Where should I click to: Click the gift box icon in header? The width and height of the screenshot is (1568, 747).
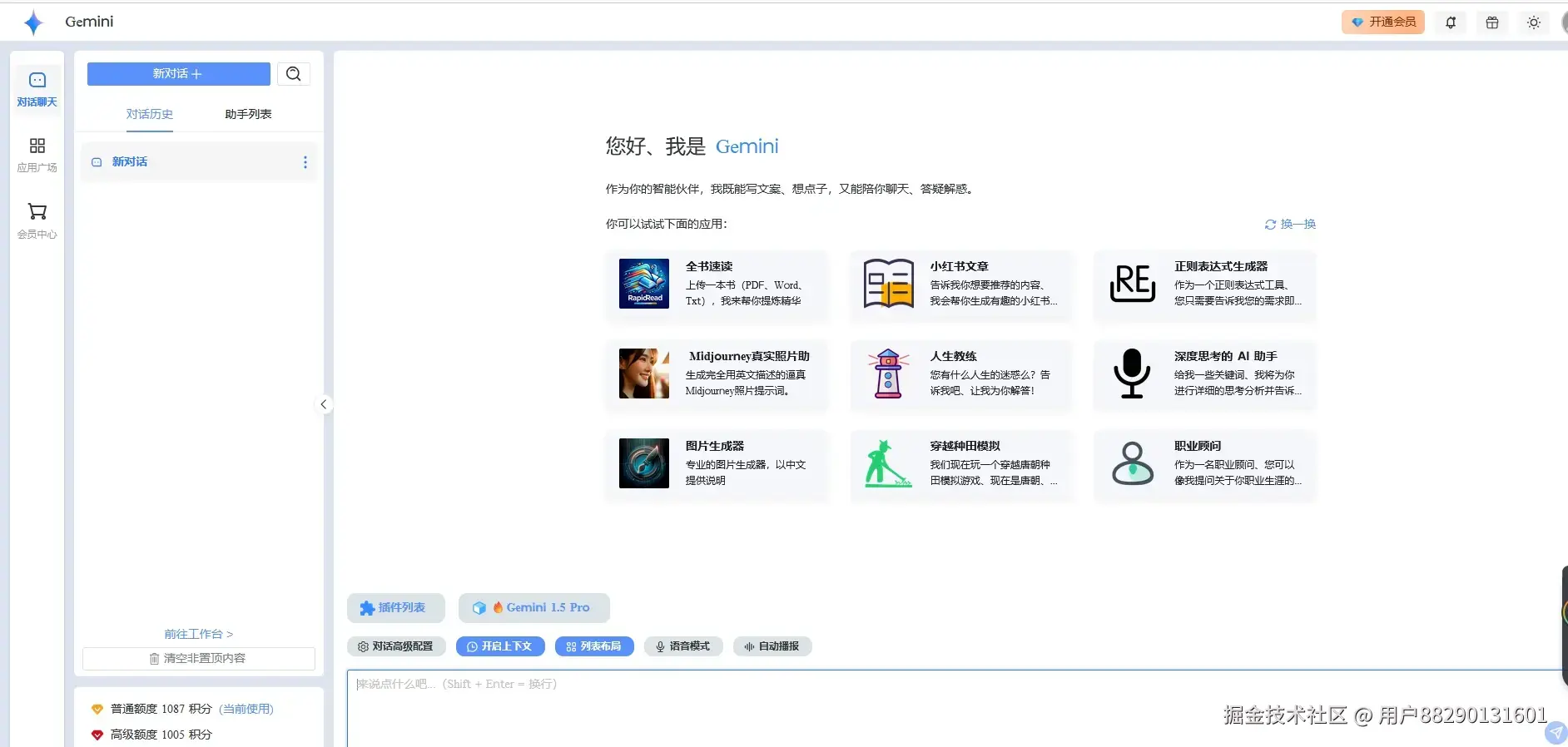pos(1492,22)
